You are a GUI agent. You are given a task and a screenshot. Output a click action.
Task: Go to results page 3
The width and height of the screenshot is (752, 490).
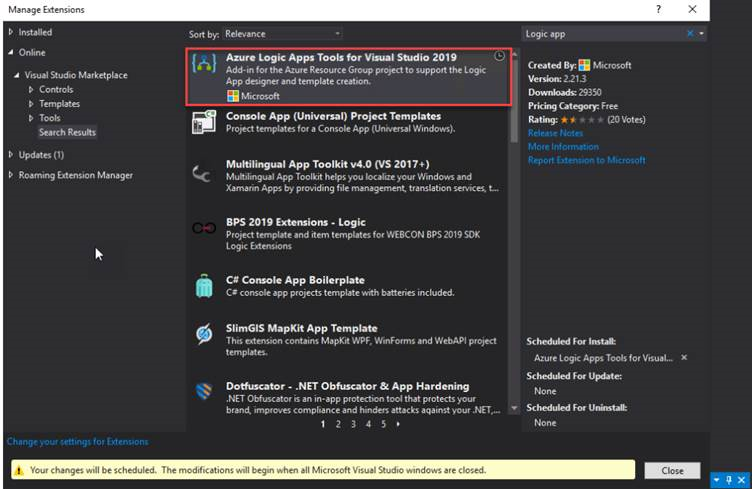click(x=353, y=424)
